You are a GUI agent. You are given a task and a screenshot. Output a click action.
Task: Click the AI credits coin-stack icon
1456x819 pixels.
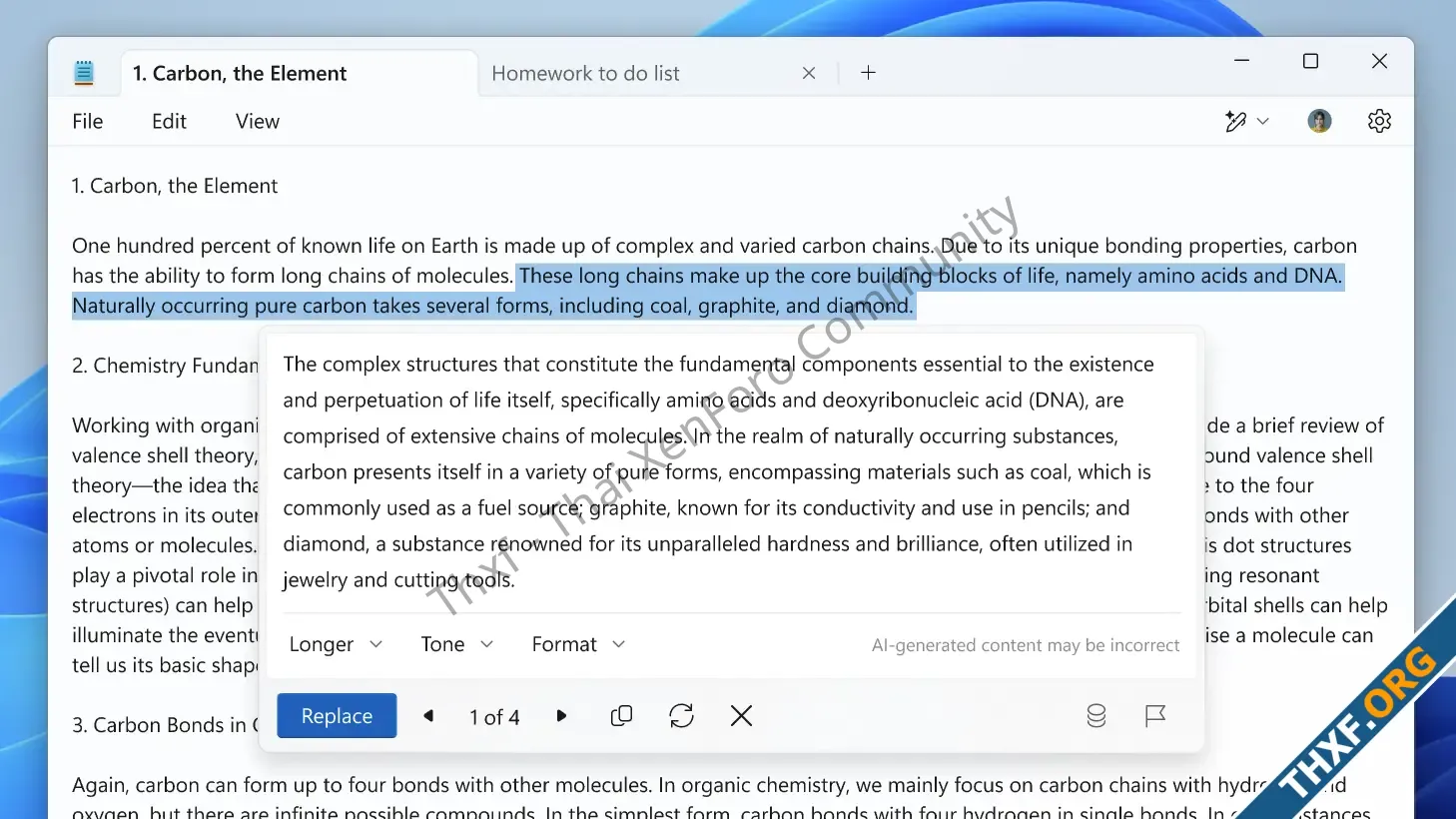click(1095, 716)
